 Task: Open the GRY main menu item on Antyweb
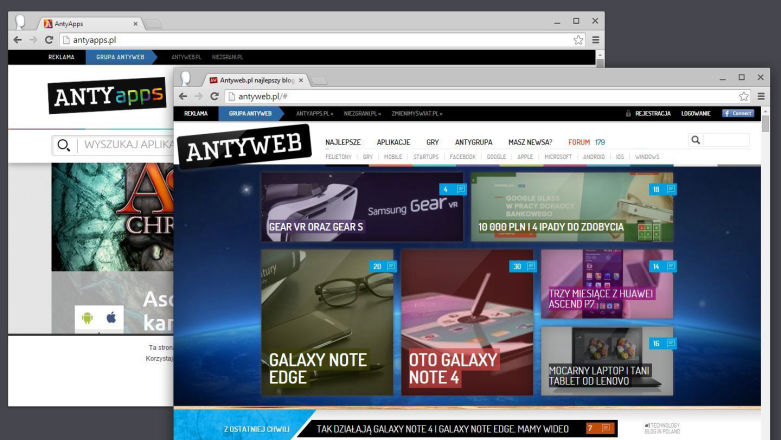[432, 142]
